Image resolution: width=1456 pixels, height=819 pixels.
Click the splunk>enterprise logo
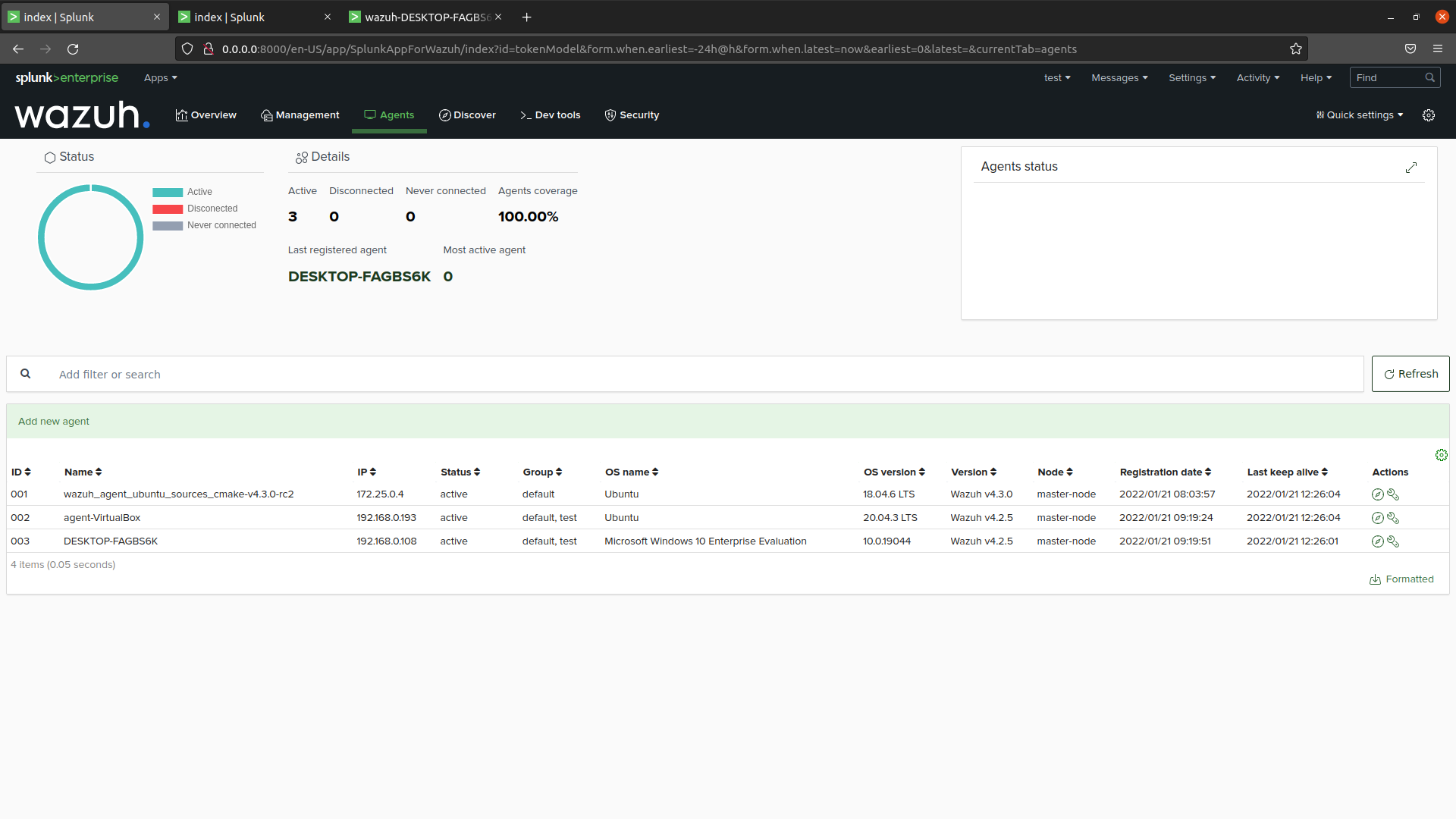click(67, 78)
